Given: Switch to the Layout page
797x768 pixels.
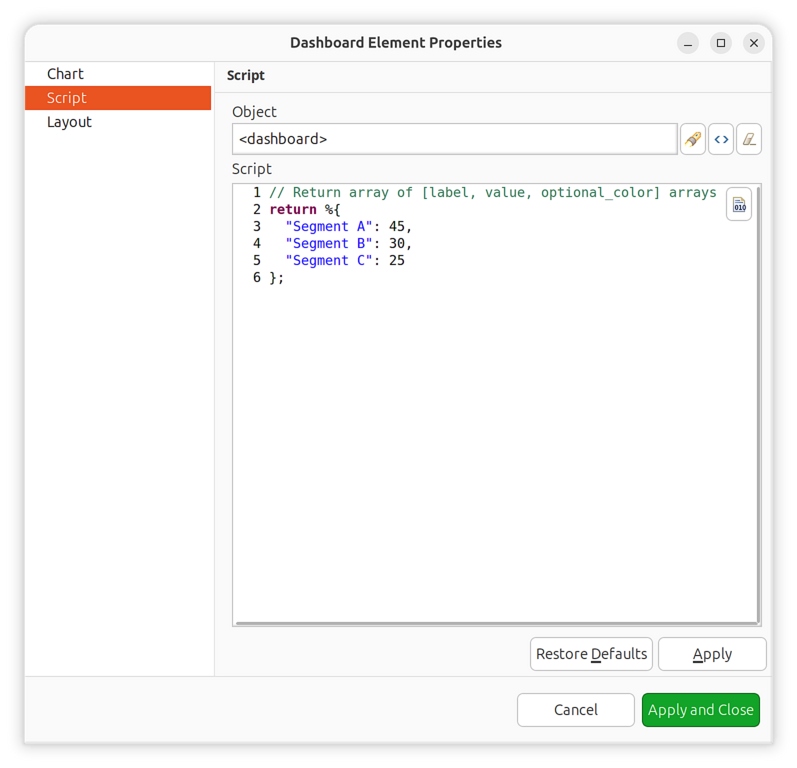Looking at the screenshot, I should click(69, 122).
